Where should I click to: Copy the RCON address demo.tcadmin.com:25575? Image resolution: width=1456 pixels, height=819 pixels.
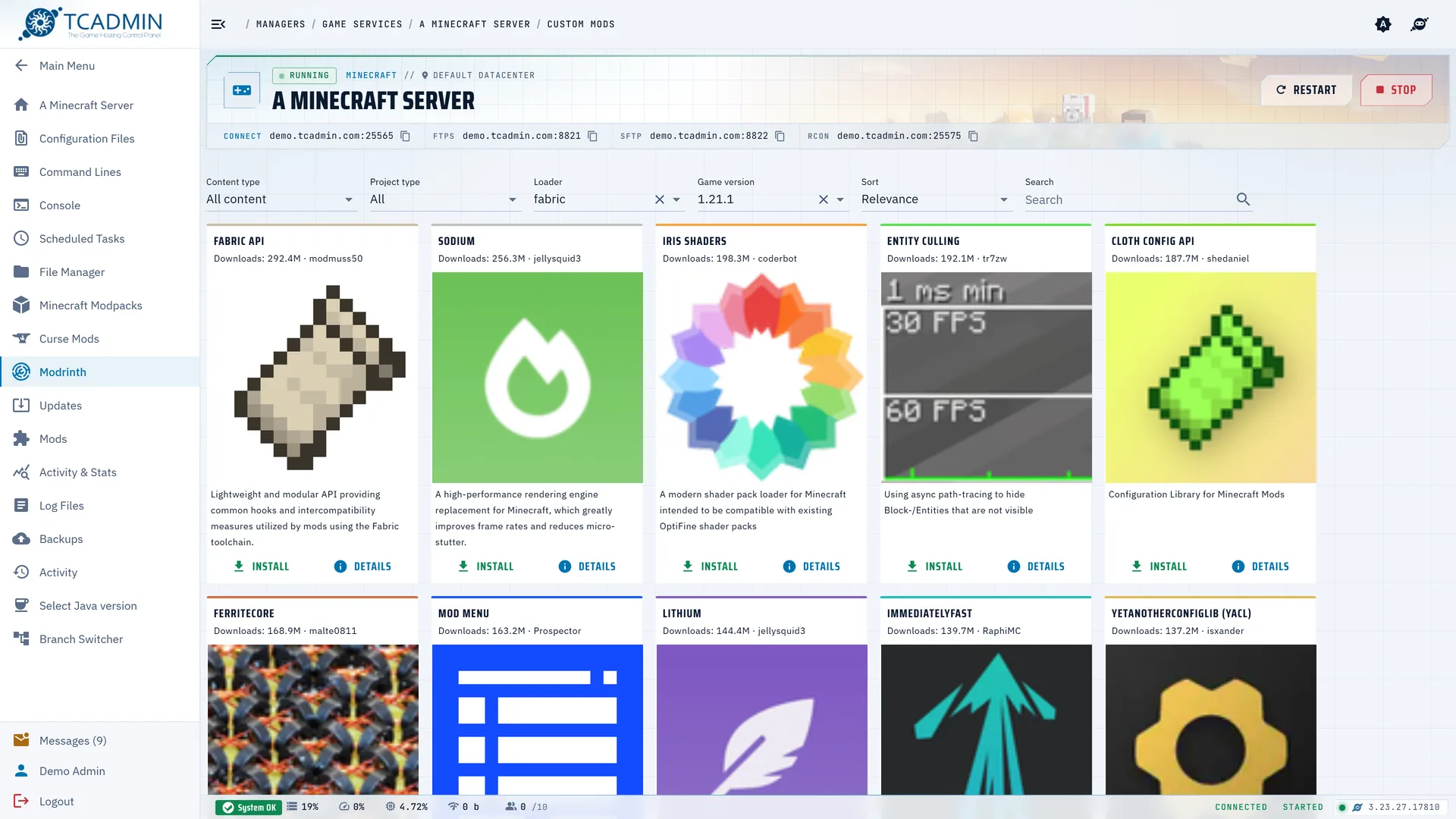973,136
